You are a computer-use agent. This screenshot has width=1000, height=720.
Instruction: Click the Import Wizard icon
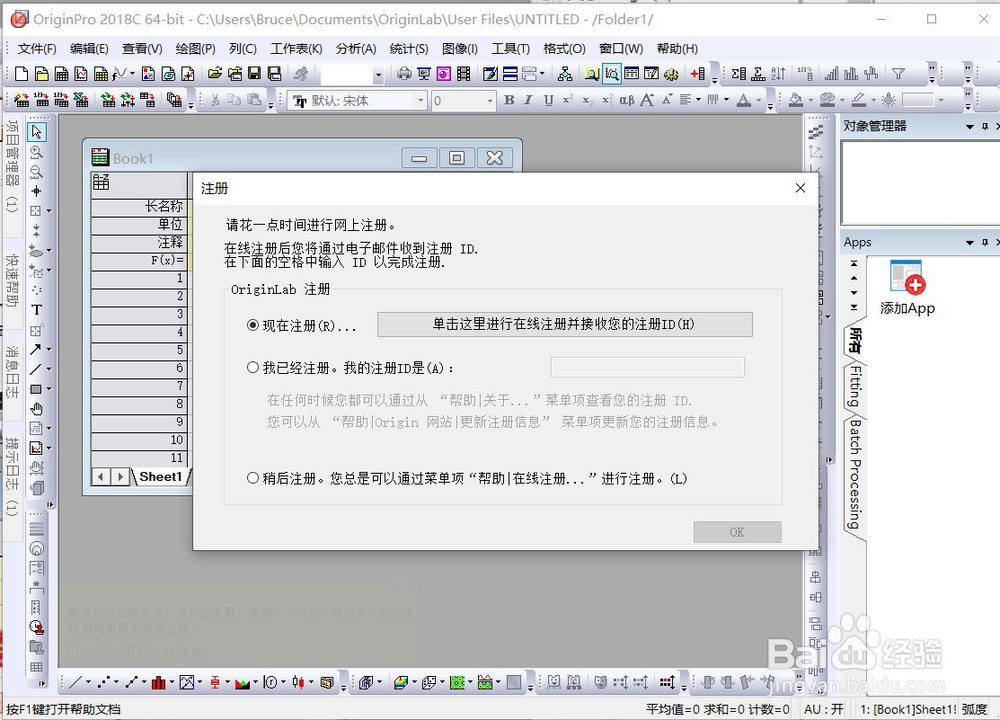click(x=21, y=100)
